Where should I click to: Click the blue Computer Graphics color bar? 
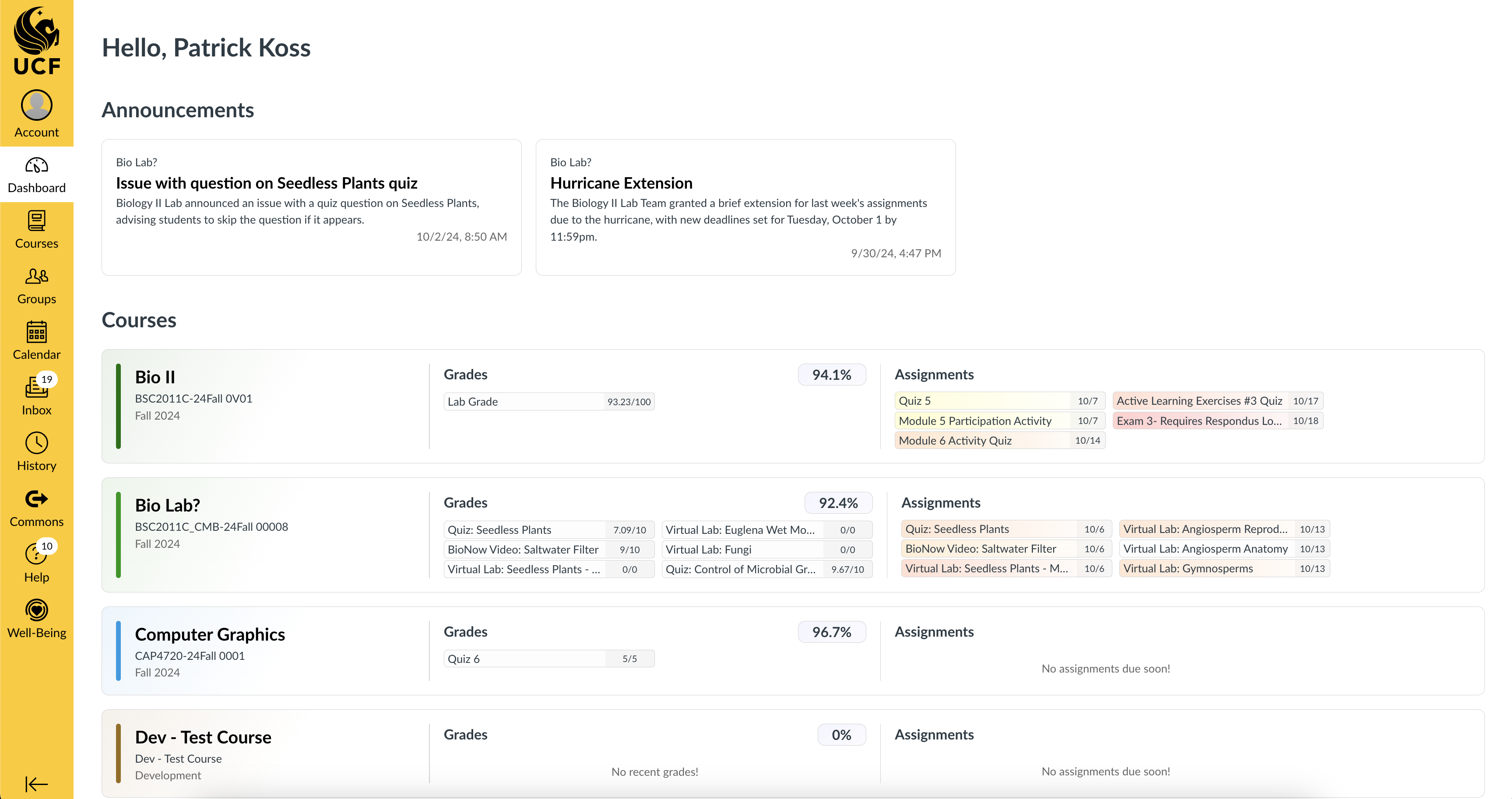[x=119, y=651]
